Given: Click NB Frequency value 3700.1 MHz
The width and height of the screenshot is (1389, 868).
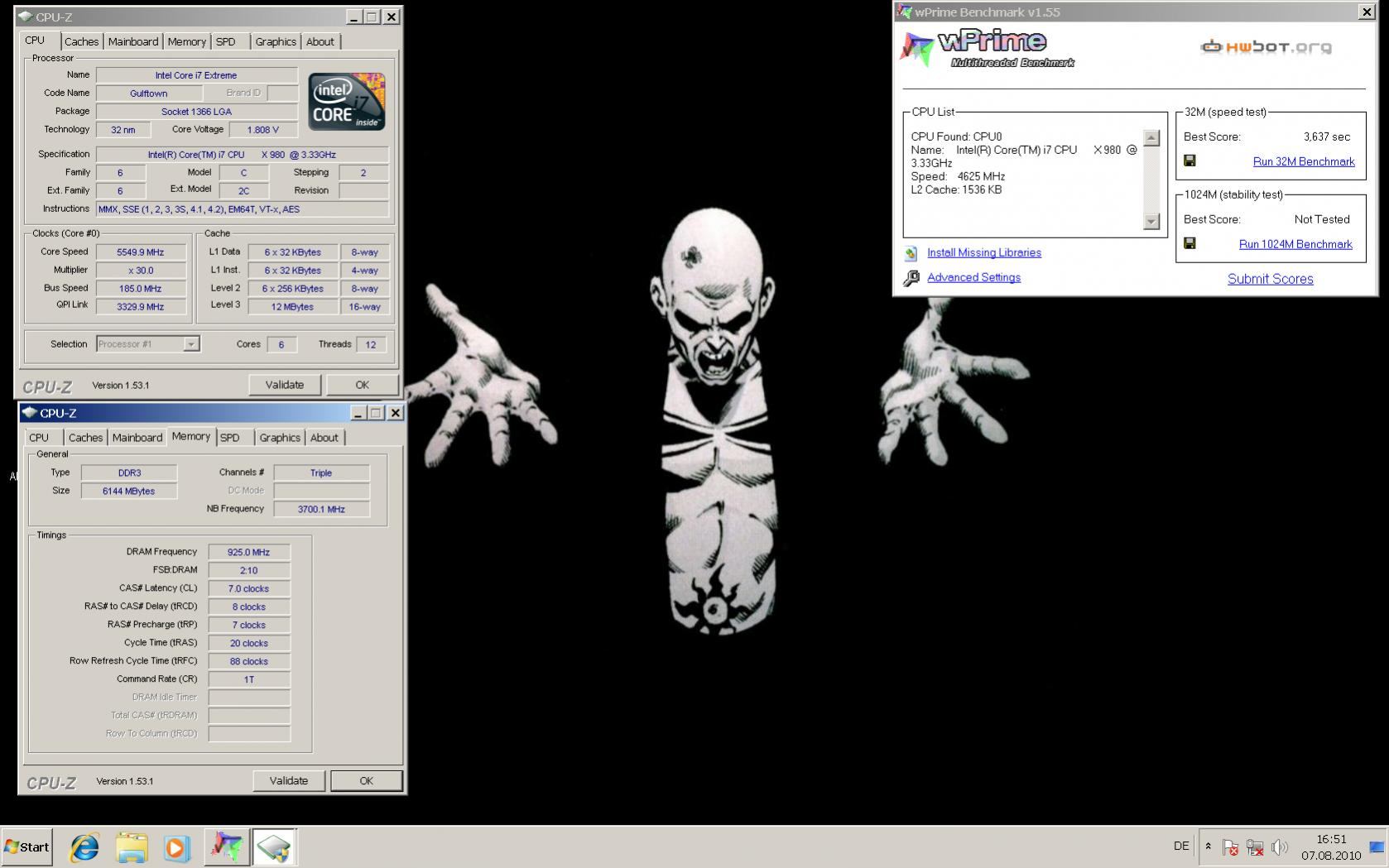Looking at the screenshot, I should [x=321, y=509].
